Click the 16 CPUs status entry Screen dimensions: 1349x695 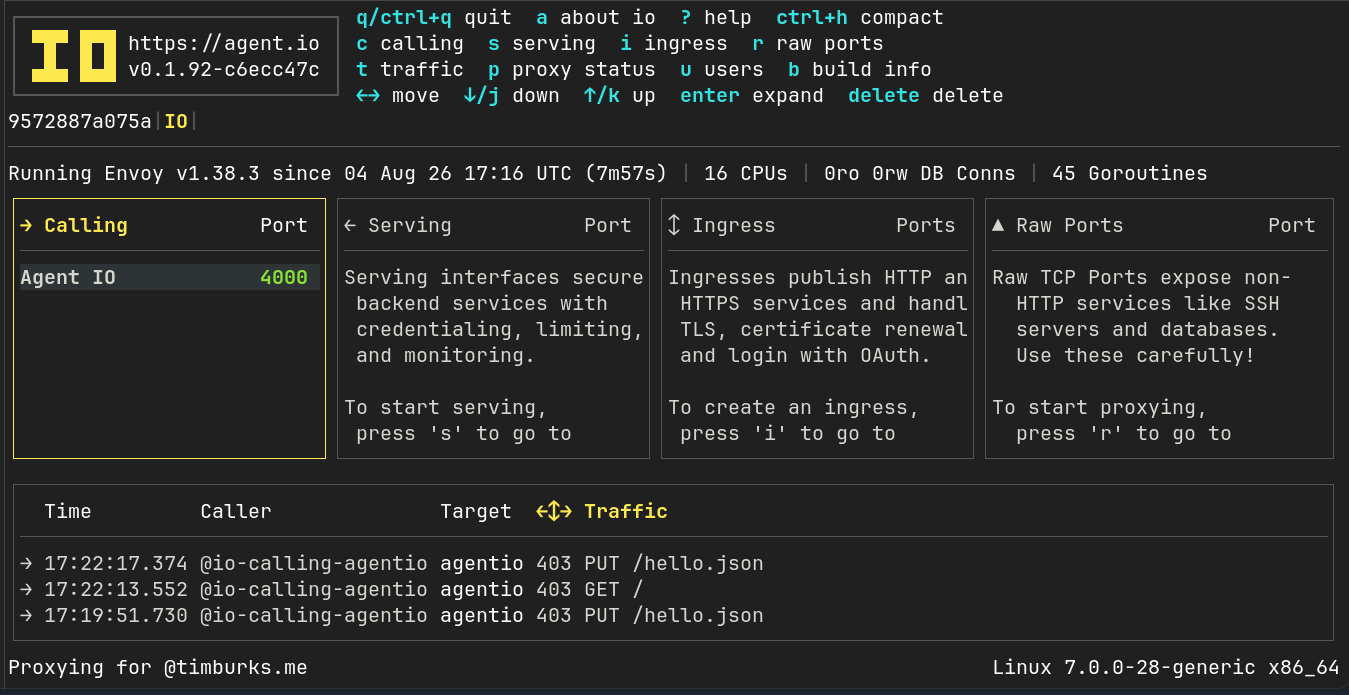[746, 174]
